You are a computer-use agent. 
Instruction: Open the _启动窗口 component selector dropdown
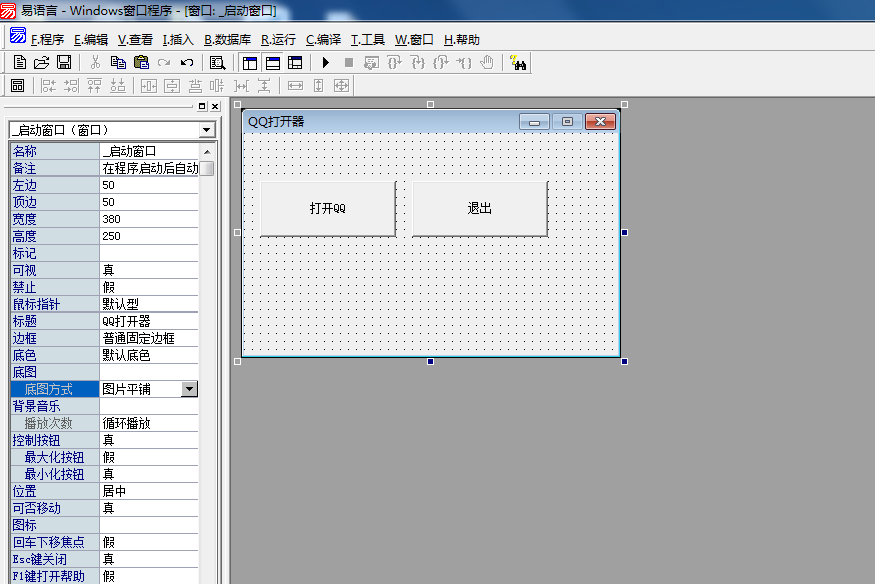(206, 130)
